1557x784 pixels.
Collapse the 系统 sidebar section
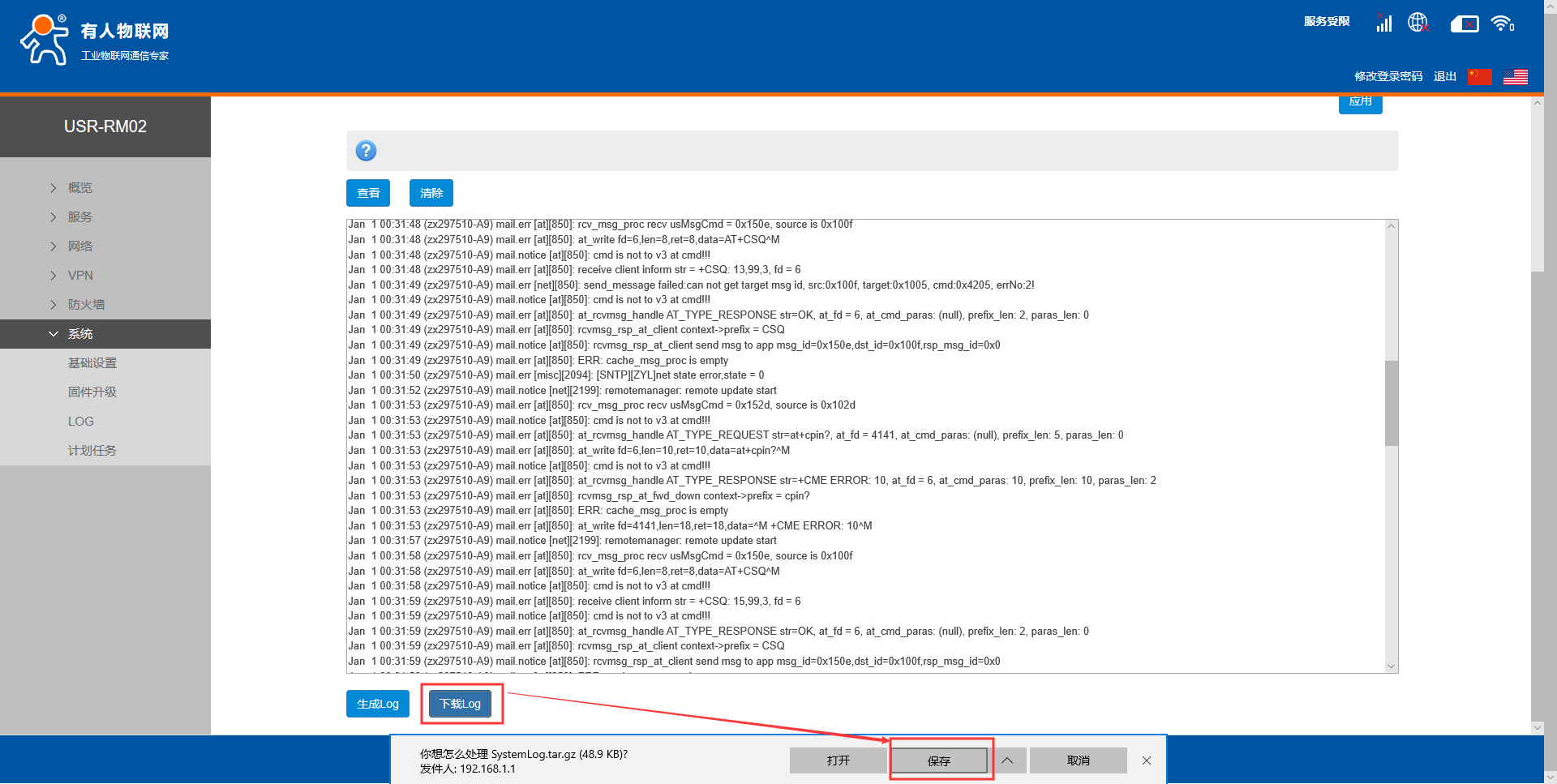point(80,334)
